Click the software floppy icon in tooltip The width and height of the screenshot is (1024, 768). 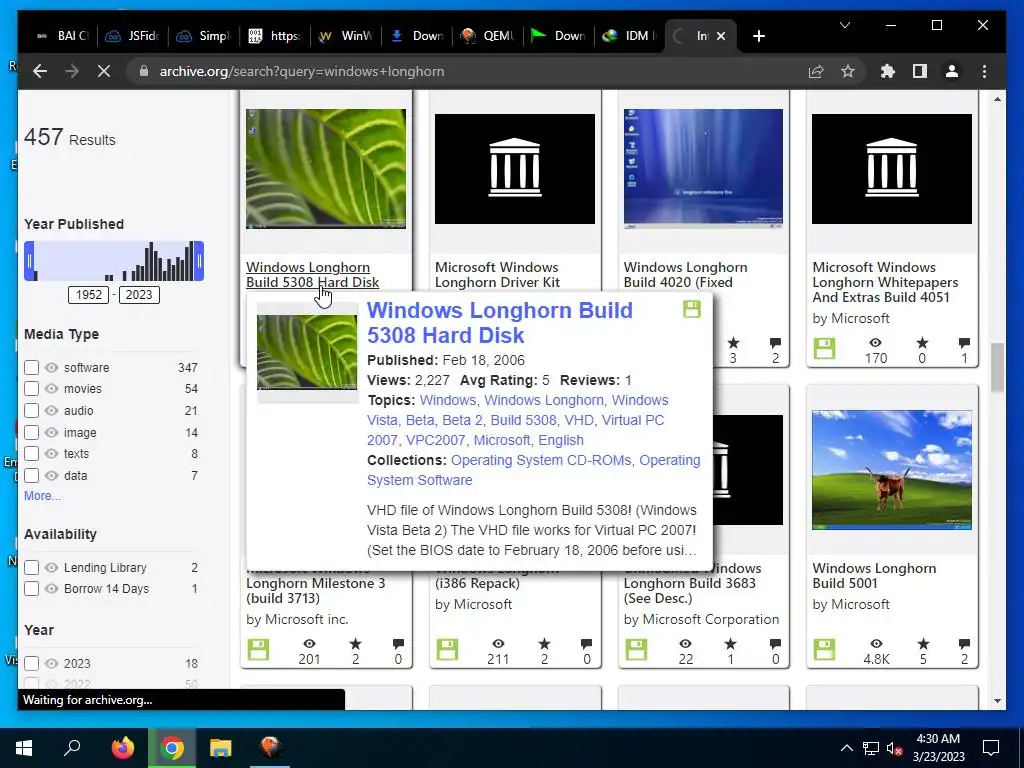[692, 309]
